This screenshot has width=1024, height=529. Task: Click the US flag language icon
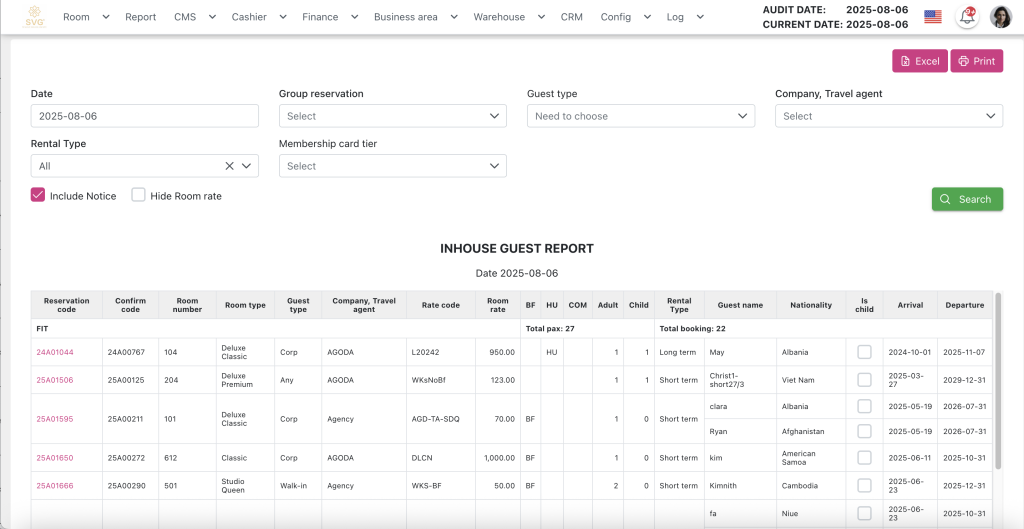[932, 17]
